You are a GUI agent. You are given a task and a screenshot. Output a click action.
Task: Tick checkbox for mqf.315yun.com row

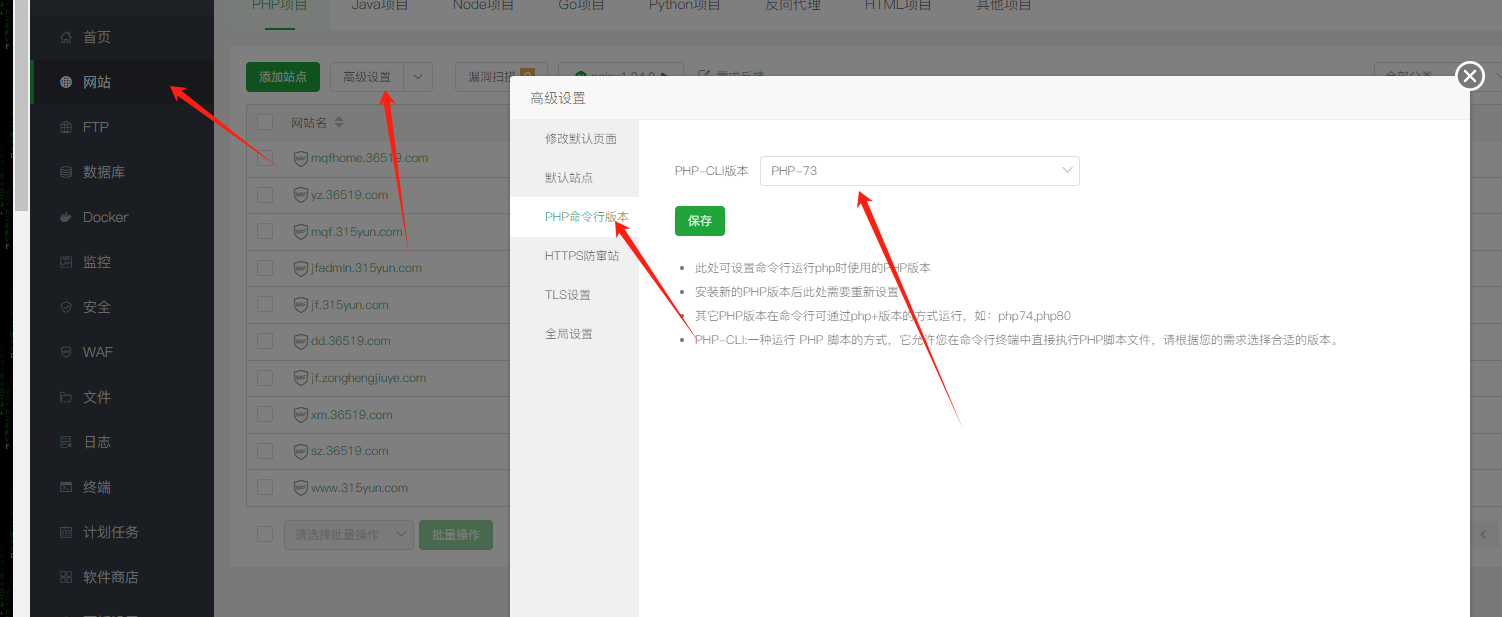coord(265,231)
